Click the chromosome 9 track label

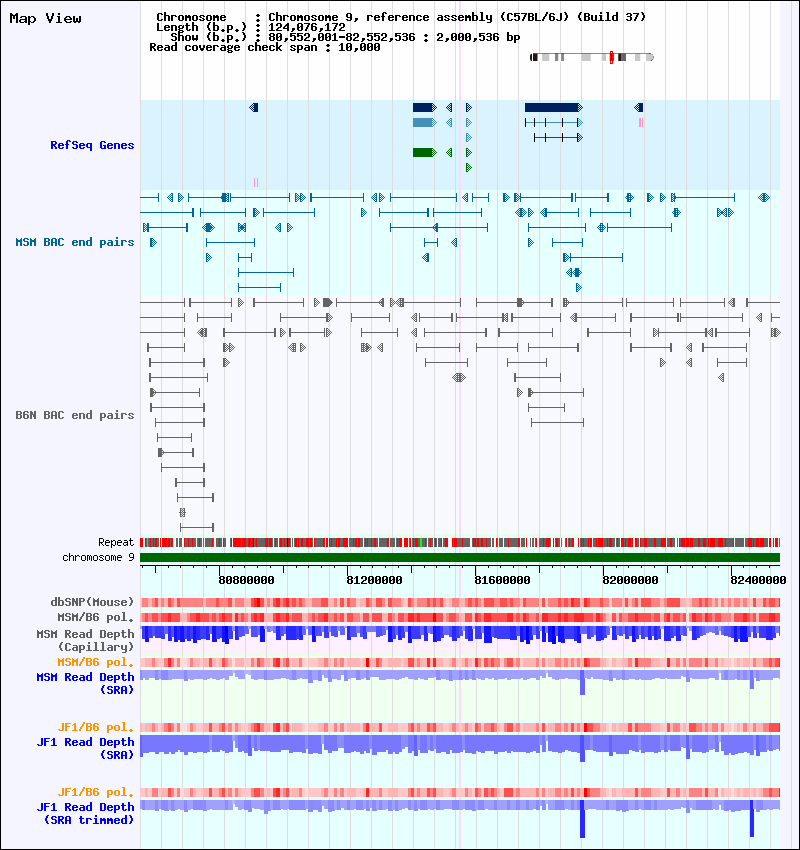pos(98,557)
